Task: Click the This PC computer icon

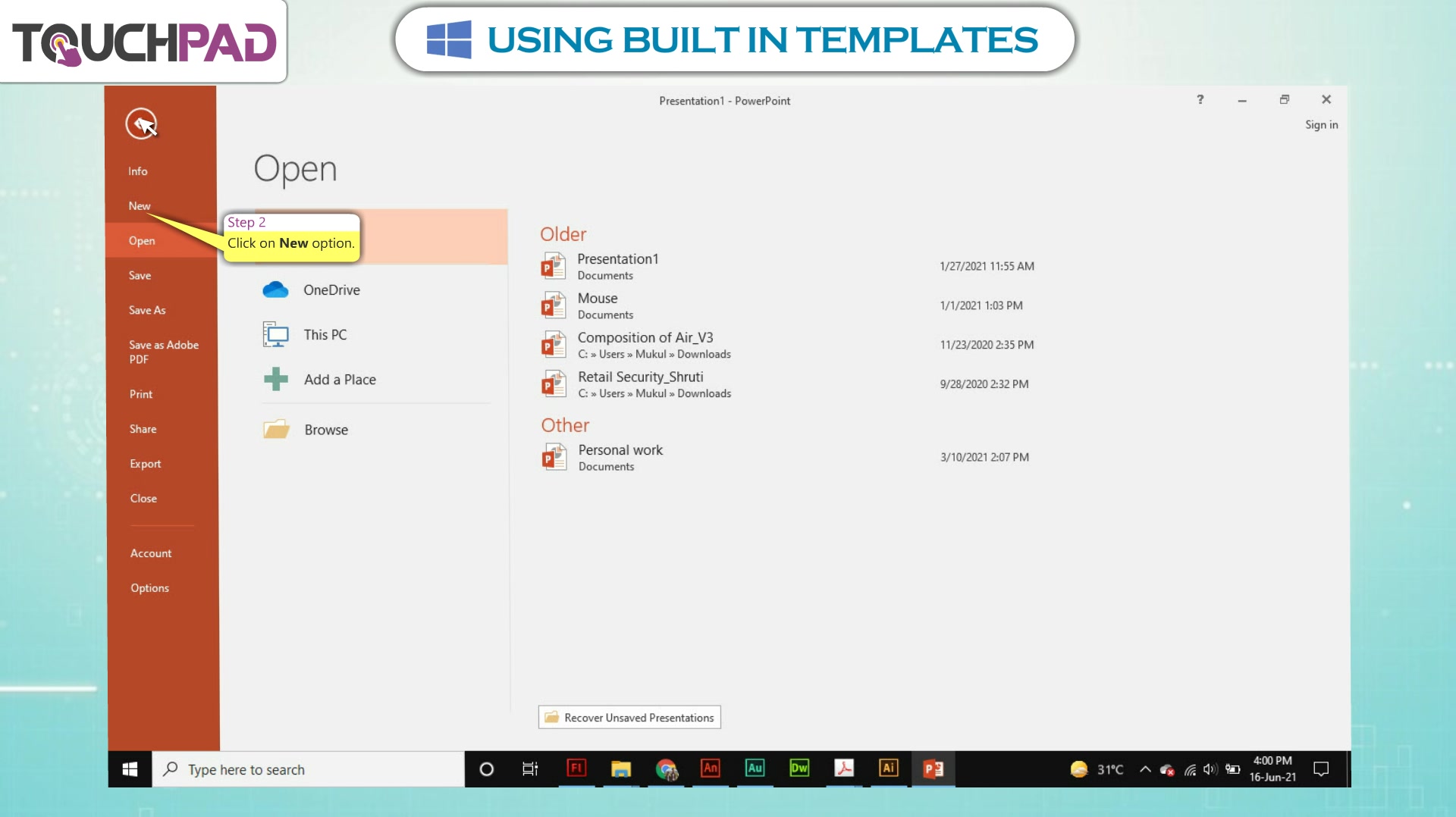Action: [275, 335]
